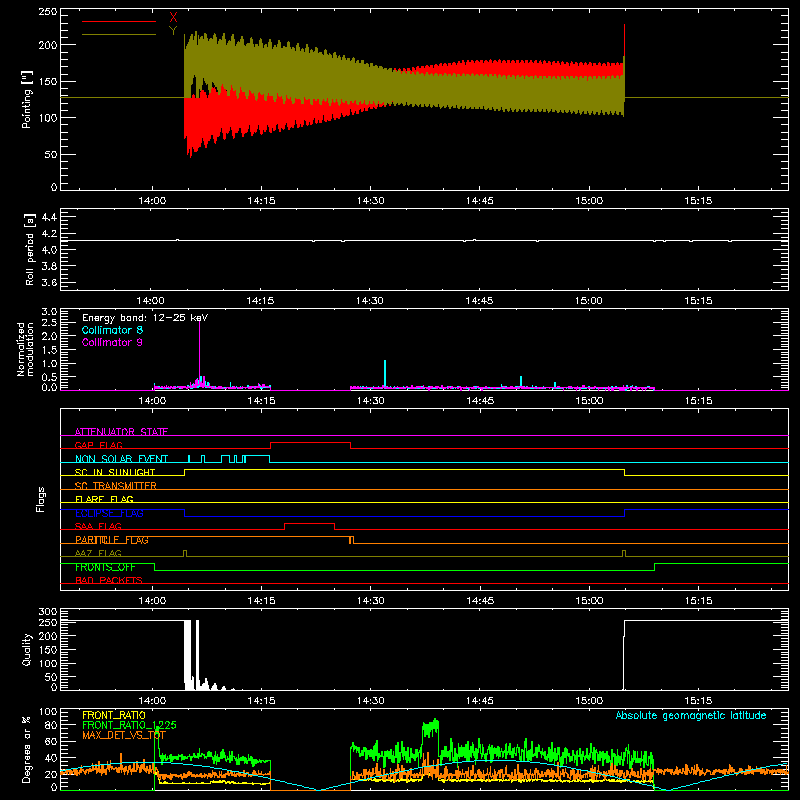Click the 300 value on quality axis
Screen dimensions: 800x800
coord(48,612)
